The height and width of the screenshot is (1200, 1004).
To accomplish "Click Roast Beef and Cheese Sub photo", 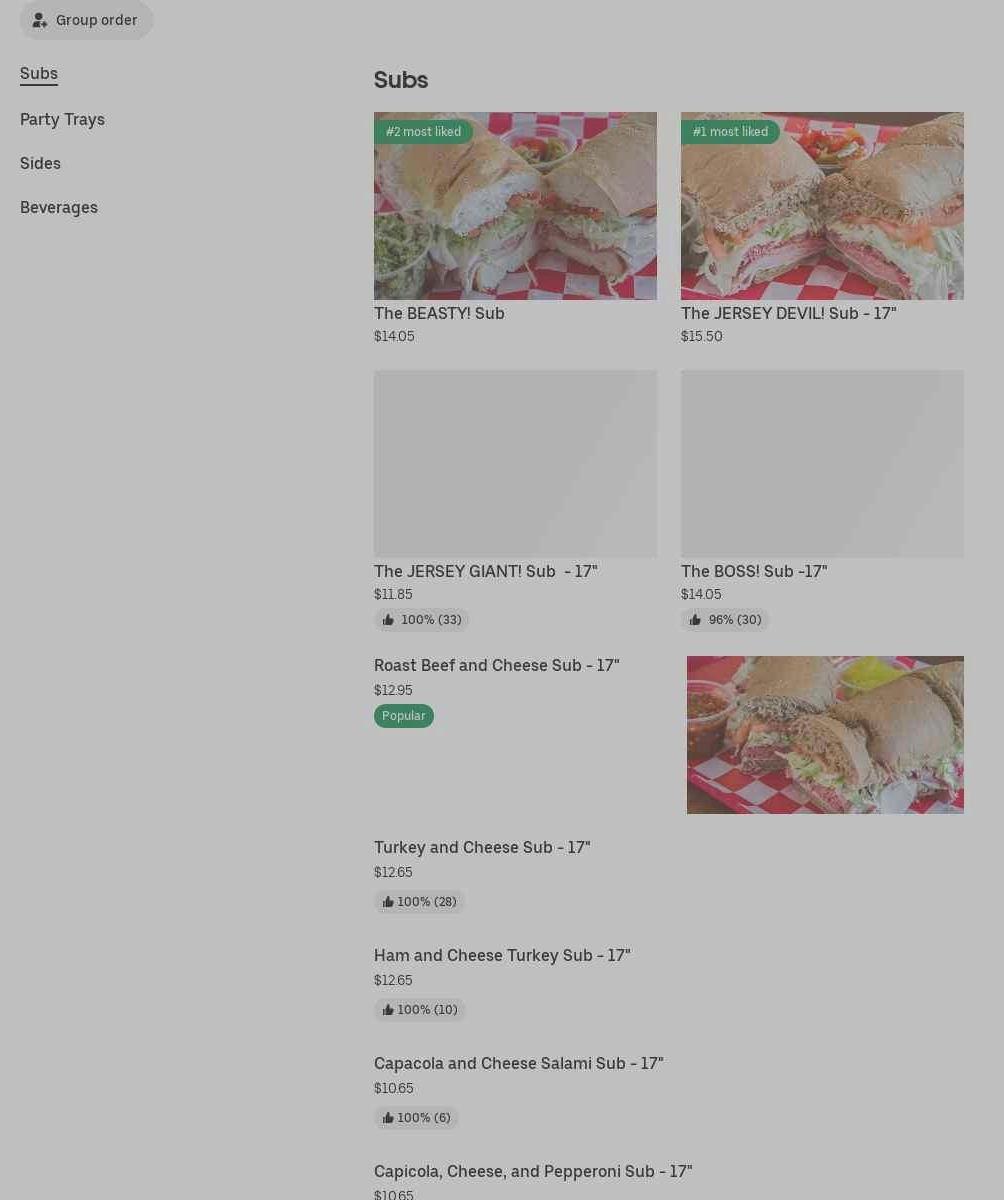I will coord(825,735).
